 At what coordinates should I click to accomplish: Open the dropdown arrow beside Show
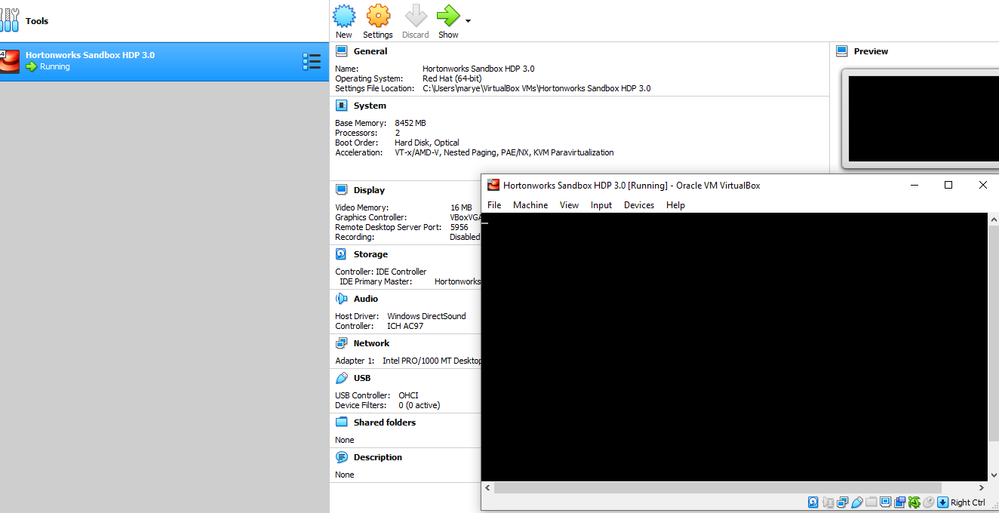pos(468,21)
